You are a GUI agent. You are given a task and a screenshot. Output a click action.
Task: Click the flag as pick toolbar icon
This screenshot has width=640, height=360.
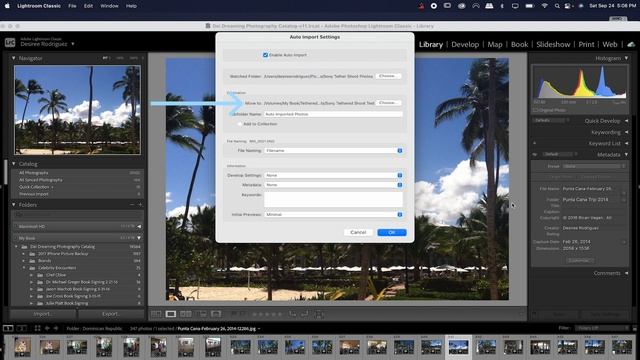[234, 314]
